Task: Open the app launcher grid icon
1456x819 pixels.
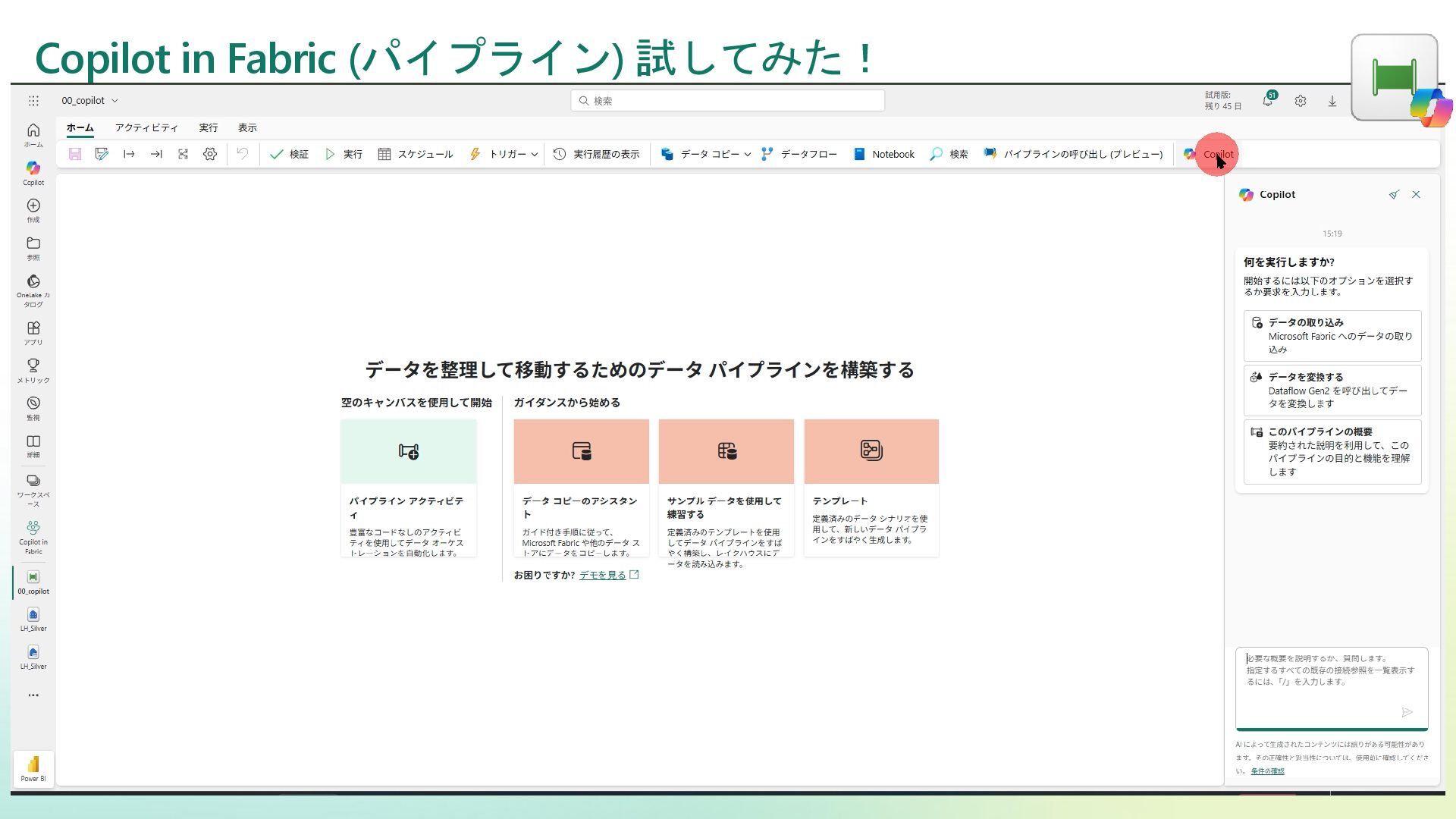Action: coord(33,101)
